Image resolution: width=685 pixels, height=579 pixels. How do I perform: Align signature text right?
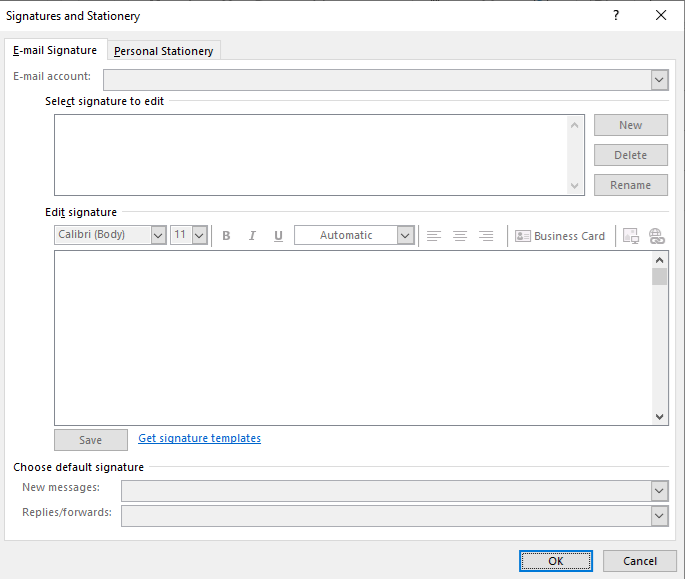(x=486, y=236)
